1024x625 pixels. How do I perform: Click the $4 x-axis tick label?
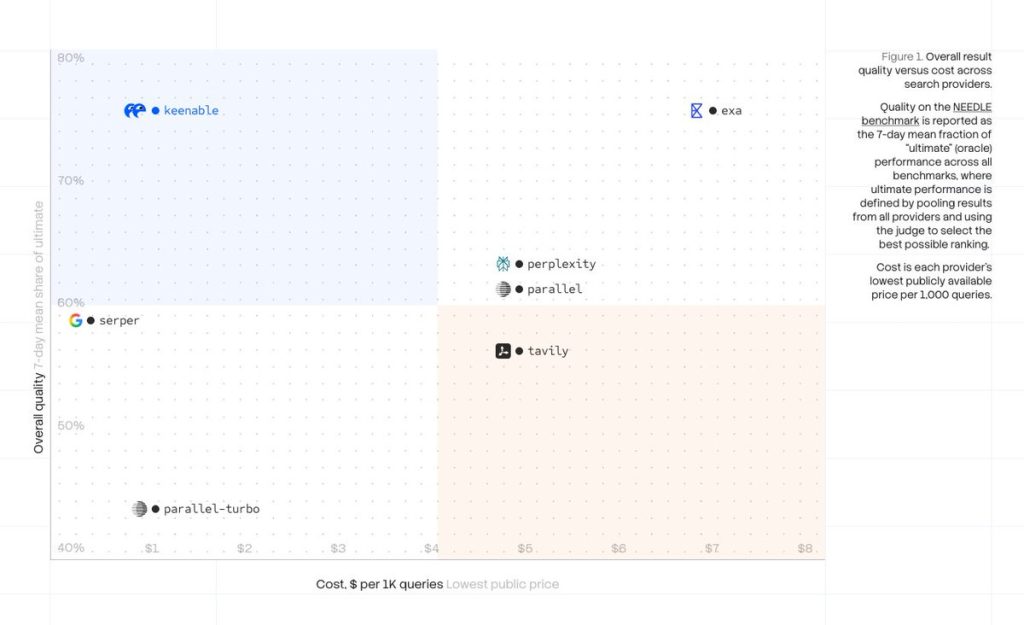click(432, 548)
